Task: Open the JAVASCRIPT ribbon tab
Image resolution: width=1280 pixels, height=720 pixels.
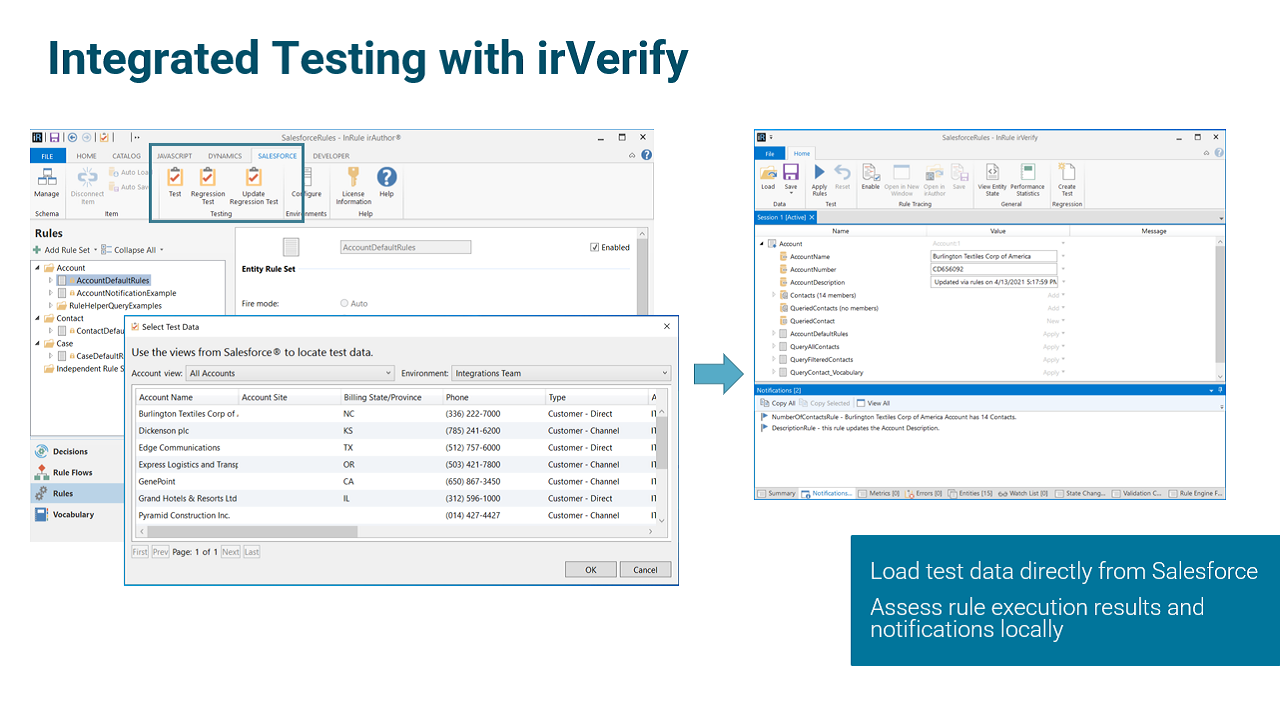Action: pyautogui.click(x=174, y=156)
